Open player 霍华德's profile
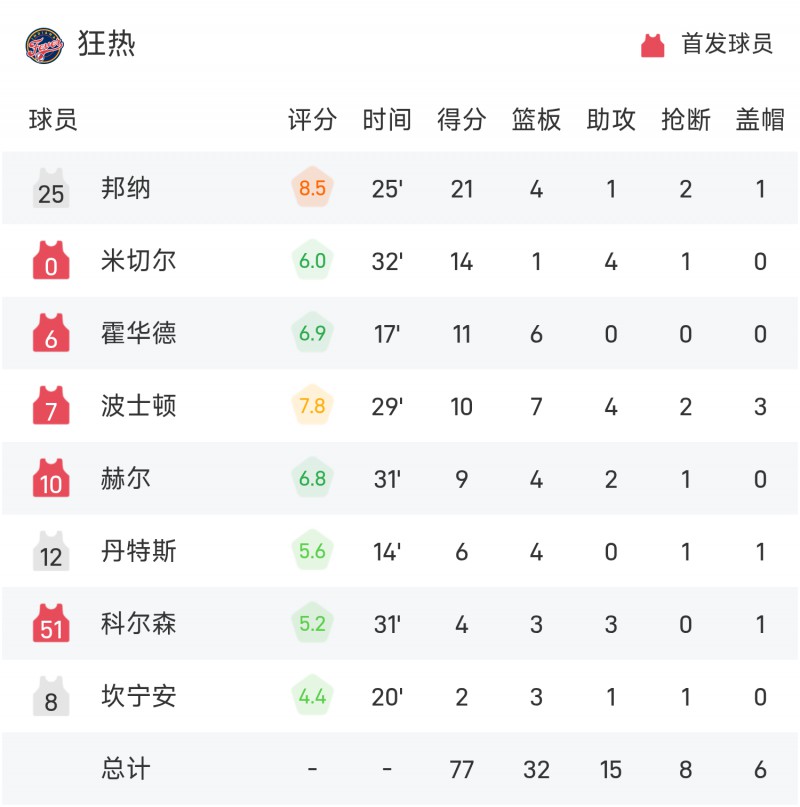800x807 pixels. tap(138, 333)
